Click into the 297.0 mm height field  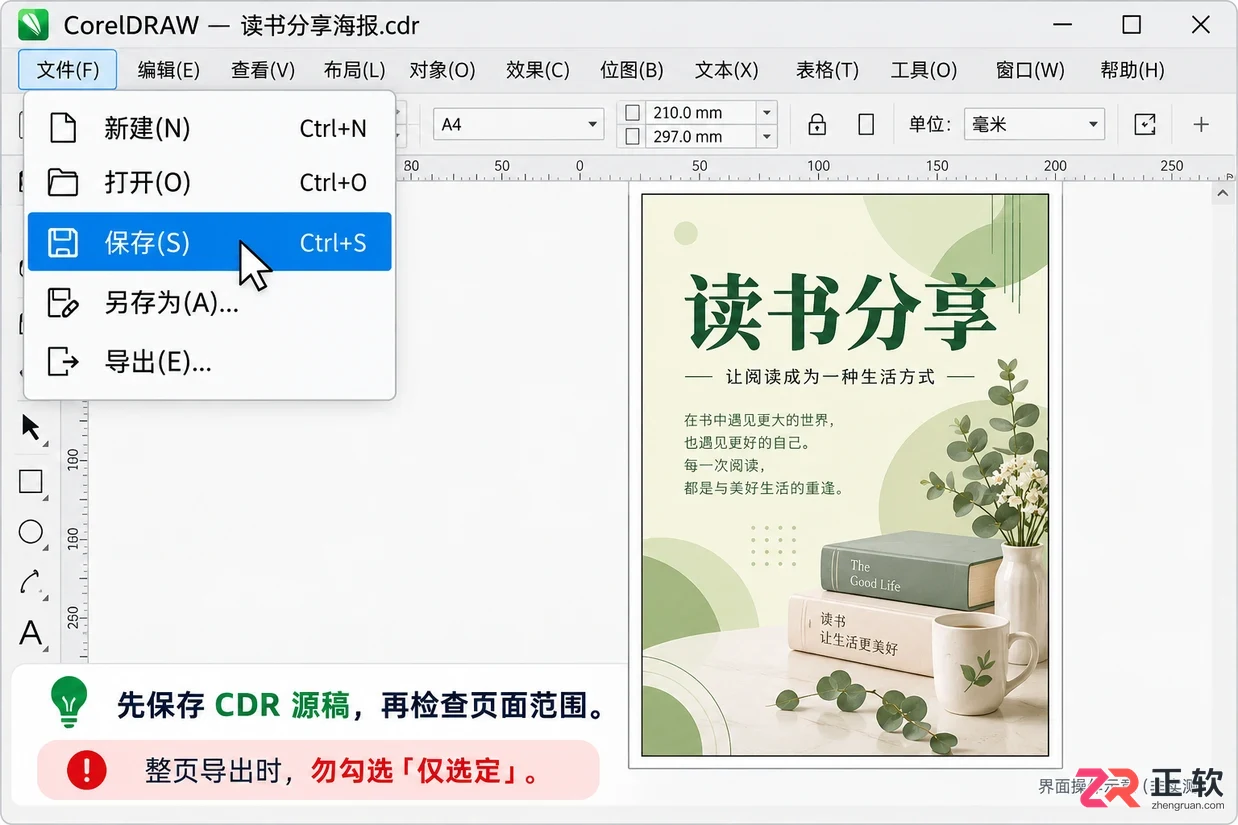tap(701, 137)
